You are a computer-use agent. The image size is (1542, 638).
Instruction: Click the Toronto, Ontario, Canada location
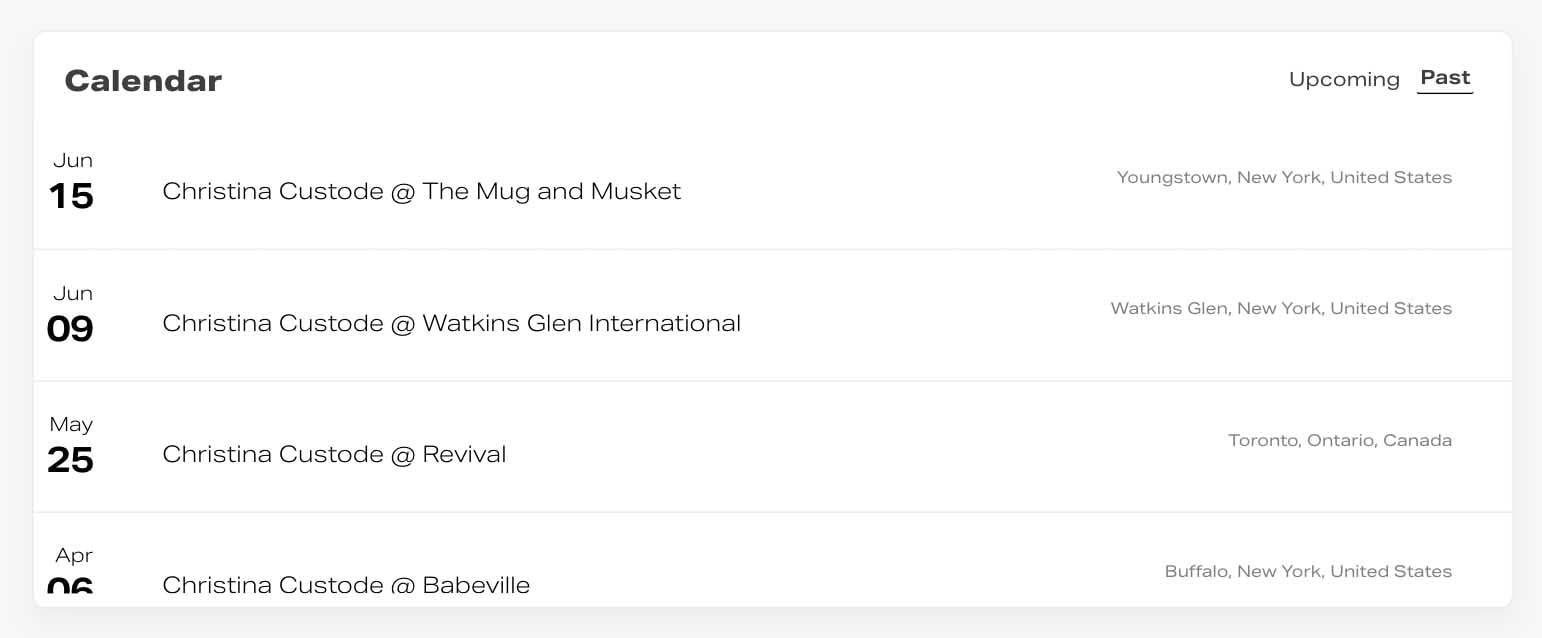(x=1340, y=440)
